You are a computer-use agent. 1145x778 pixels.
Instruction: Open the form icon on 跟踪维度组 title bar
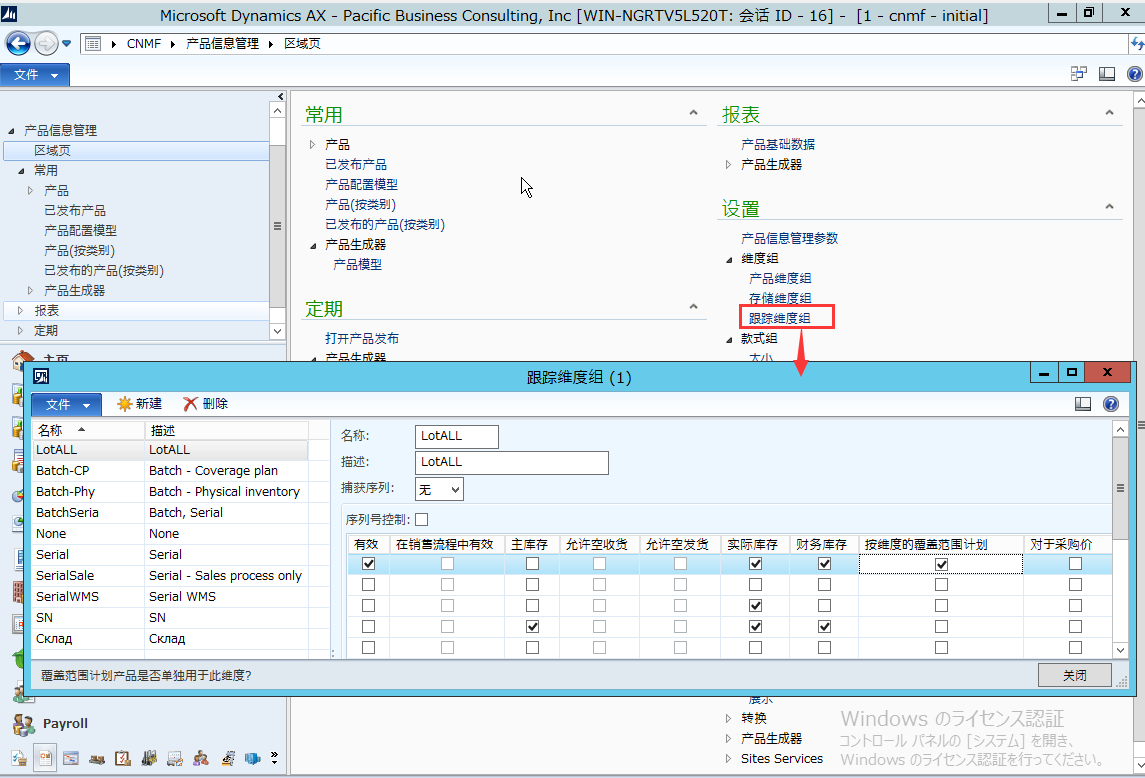click(x=42, y=376)
